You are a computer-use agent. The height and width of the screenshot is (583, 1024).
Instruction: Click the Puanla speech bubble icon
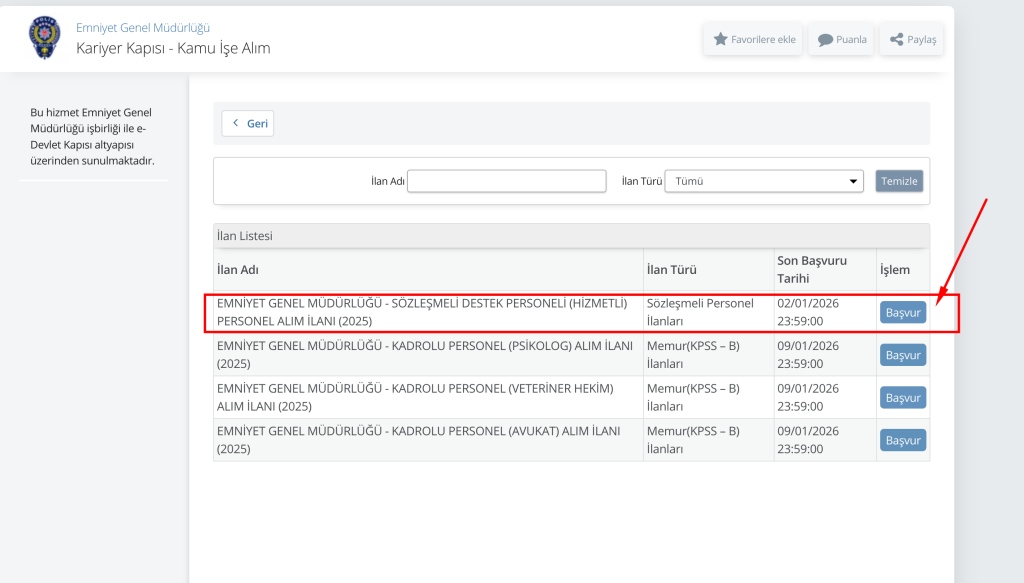[825, 40]
